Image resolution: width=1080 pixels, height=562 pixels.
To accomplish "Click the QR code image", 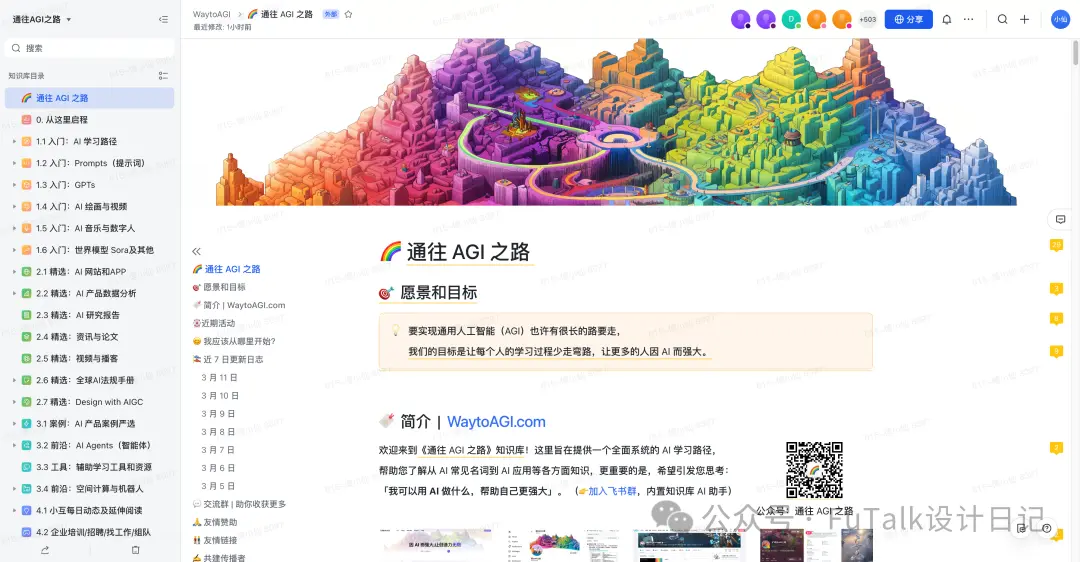I will pyautogui.click(x=814, y=470).
